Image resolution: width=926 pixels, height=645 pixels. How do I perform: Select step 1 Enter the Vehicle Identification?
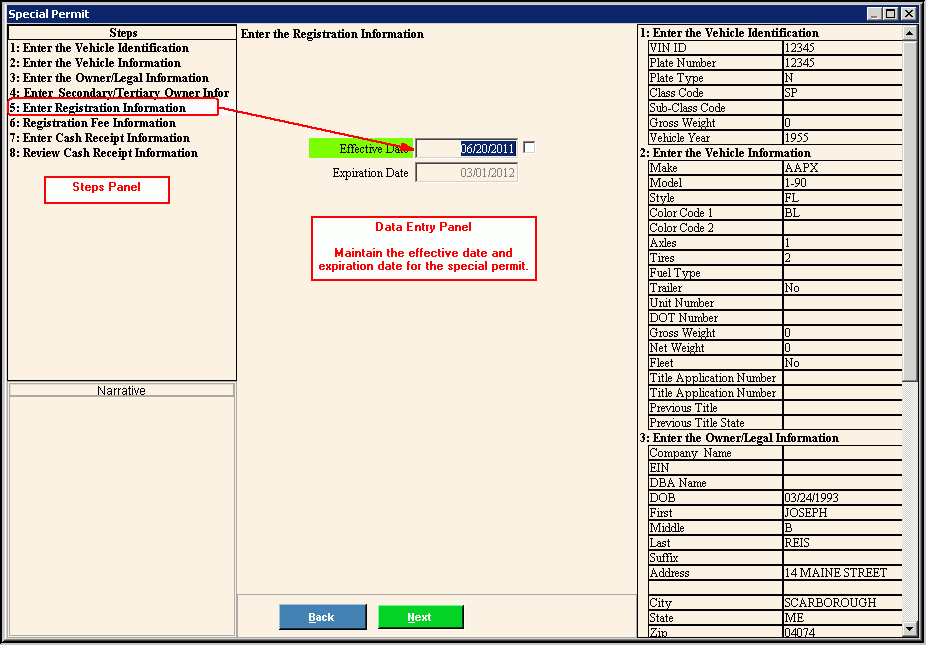click(x=99, y=48)
